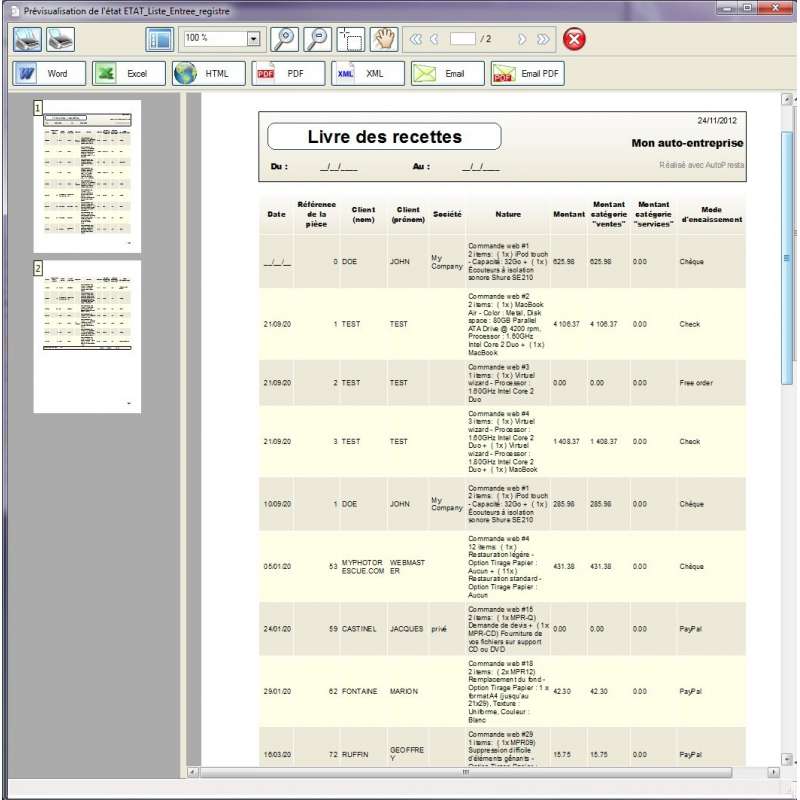
Task: Go to the next page
Action: pyautogui.click(x=521, y=39)
